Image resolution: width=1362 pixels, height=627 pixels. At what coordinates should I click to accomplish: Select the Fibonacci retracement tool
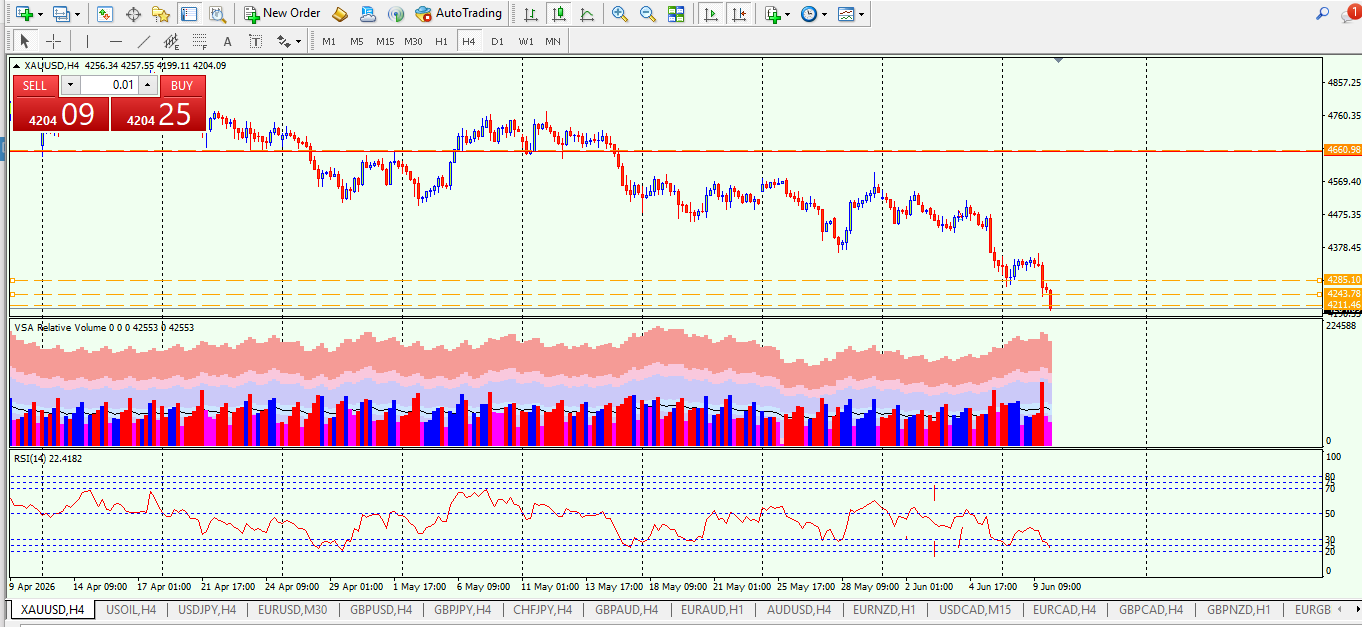(x=199, y=41)
